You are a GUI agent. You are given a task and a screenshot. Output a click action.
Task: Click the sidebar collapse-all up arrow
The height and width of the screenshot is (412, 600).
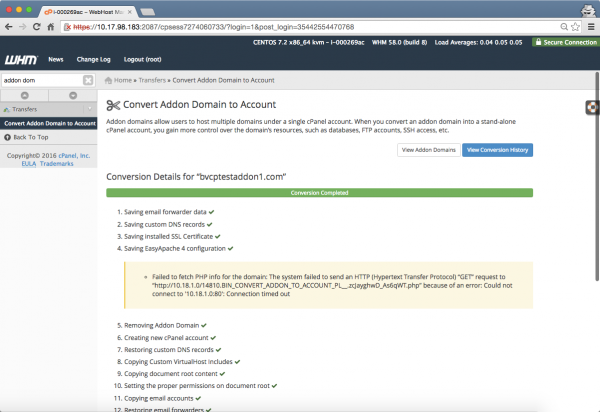point(24,95)
